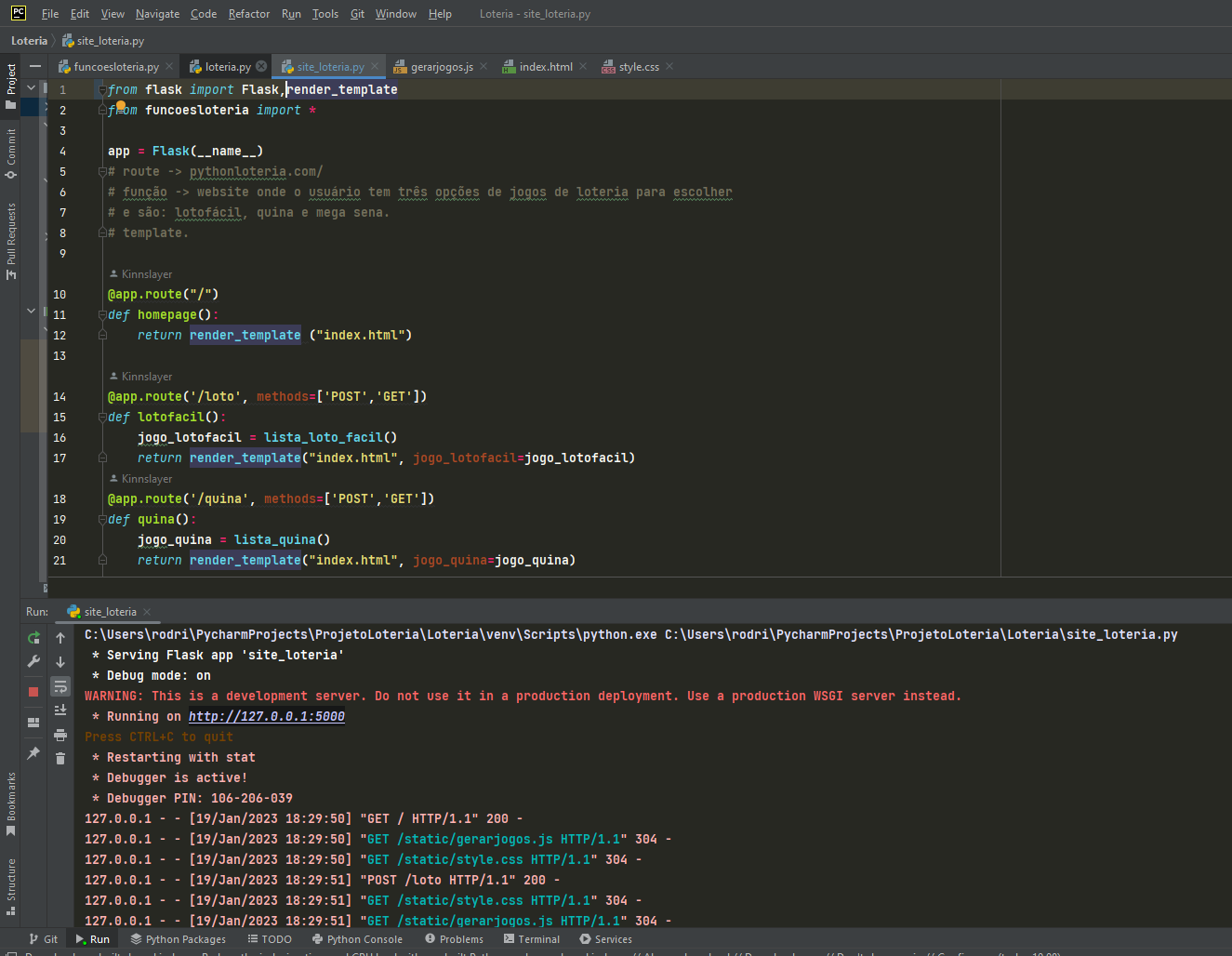Screen dimensions: 1232x956
Task: Enable scroll to end in console
Action: [60, 711]
